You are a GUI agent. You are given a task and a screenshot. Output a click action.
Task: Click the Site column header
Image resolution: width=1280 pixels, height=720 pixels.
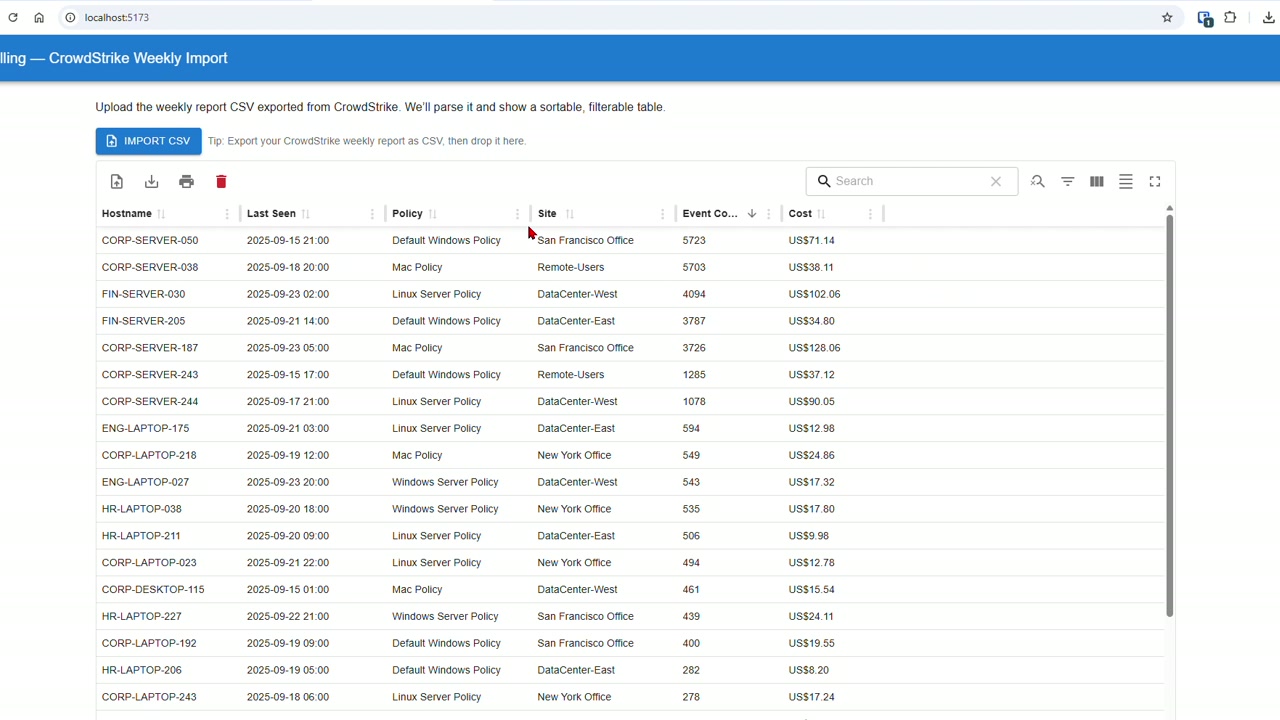(547, 214)
